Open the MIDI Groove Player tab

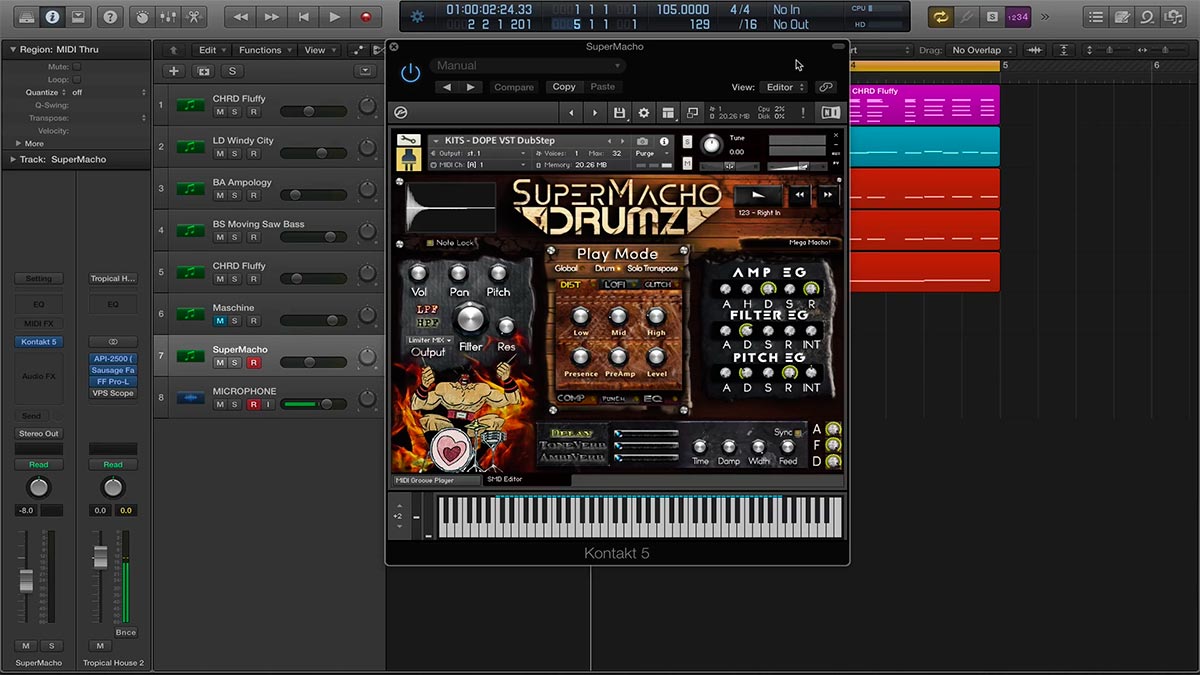pos(436,480)
